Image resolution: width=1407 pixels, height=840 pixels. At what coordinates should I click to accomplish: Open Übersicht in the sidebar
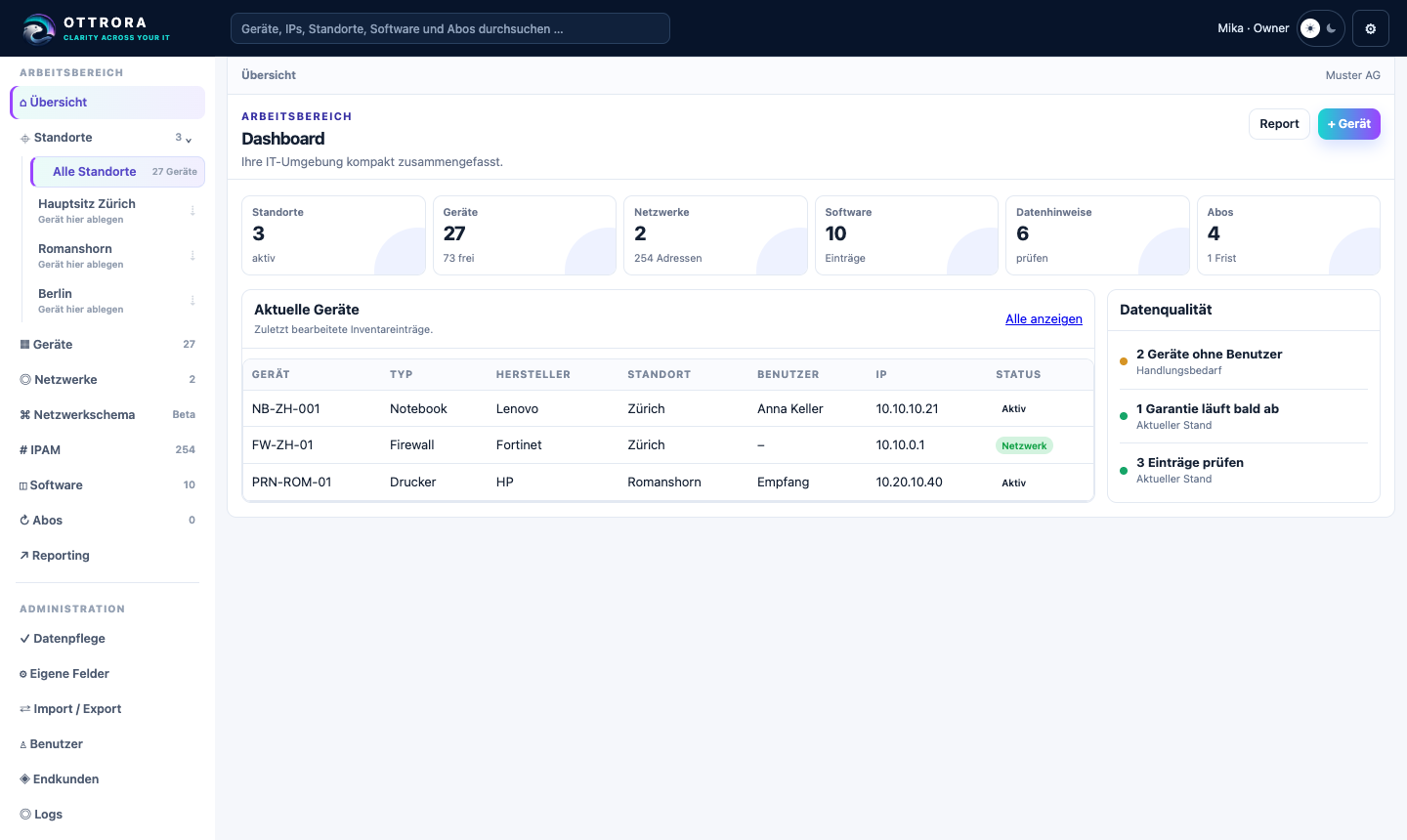click(107, 103)
